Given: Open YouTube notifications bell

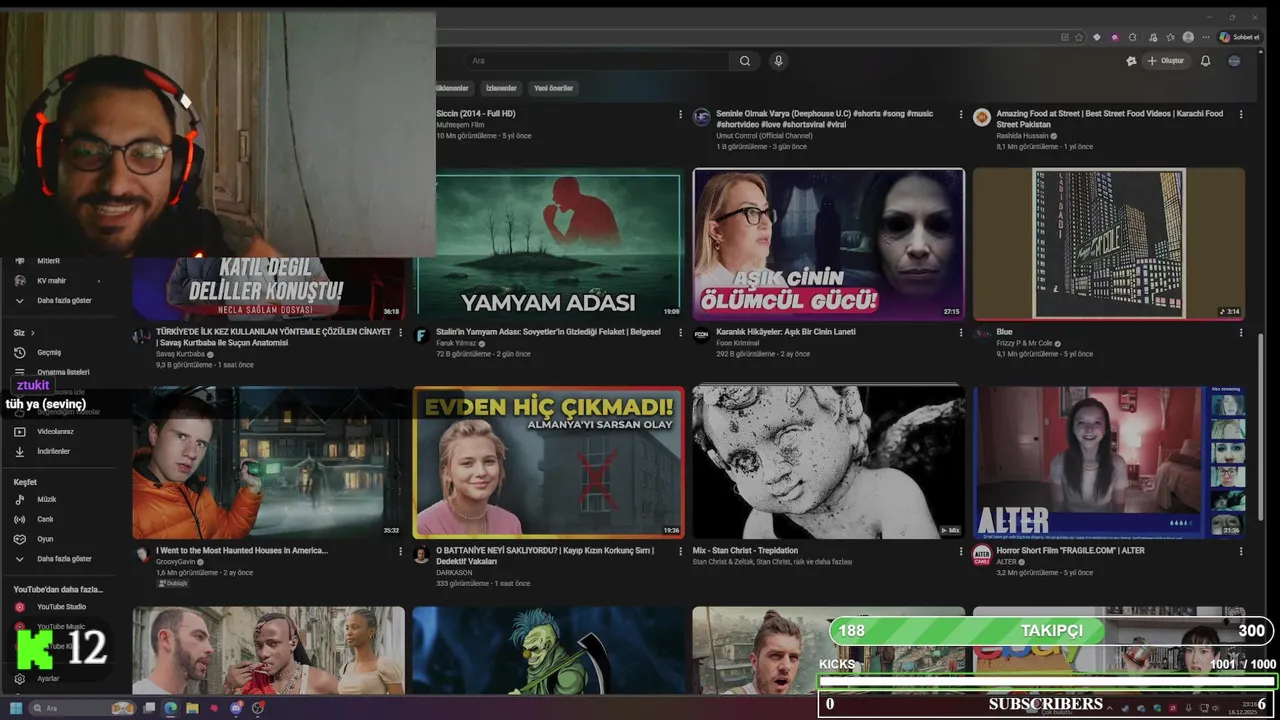Looking at the screenshot, I should [1205, 61].
